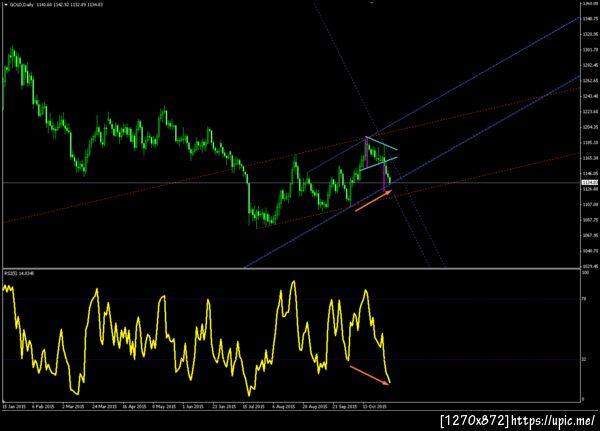The image size is (600, 431).
Task: Click the RSI 100 level label
Action: (585, 273)
